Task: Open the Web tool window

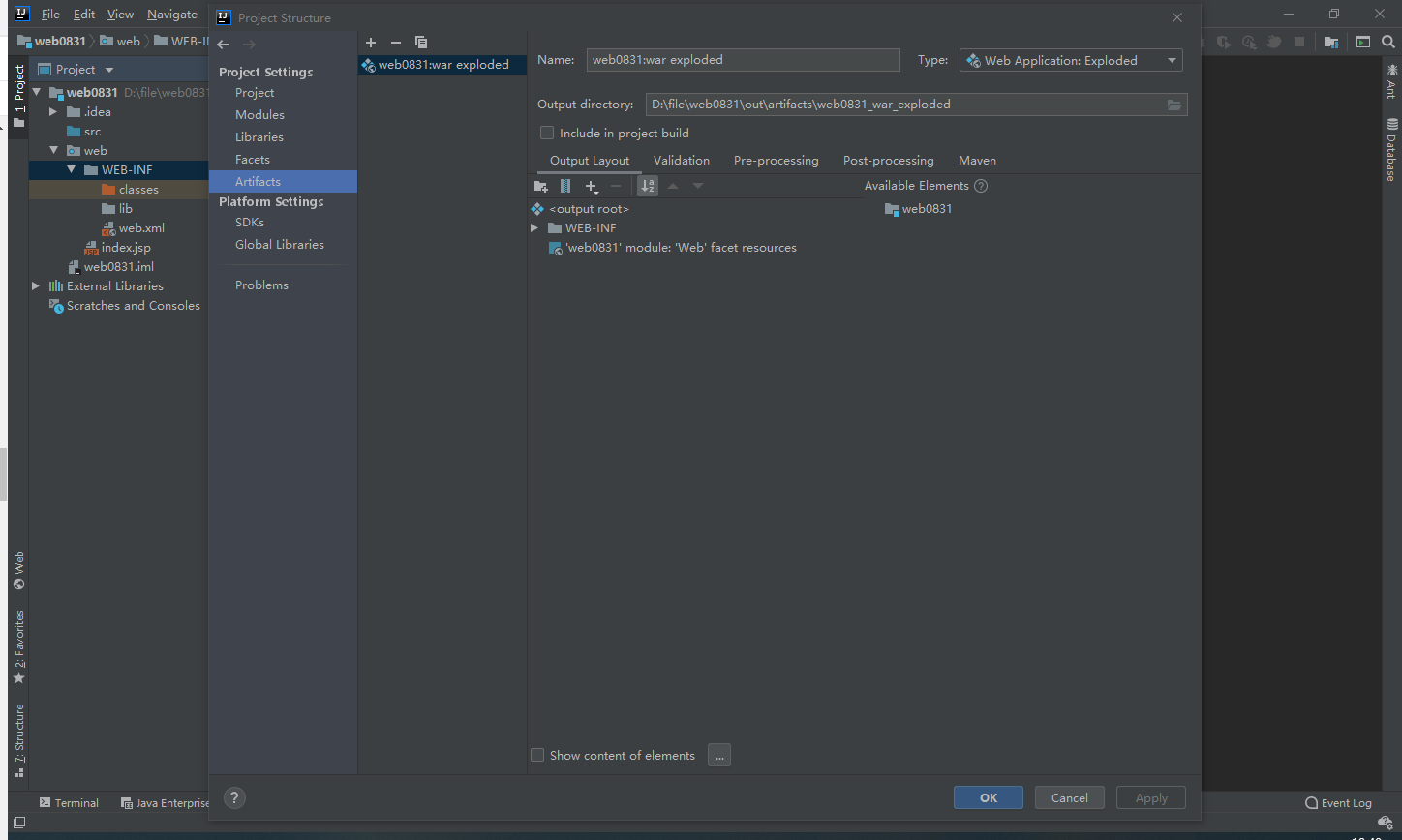Action: 18,571
